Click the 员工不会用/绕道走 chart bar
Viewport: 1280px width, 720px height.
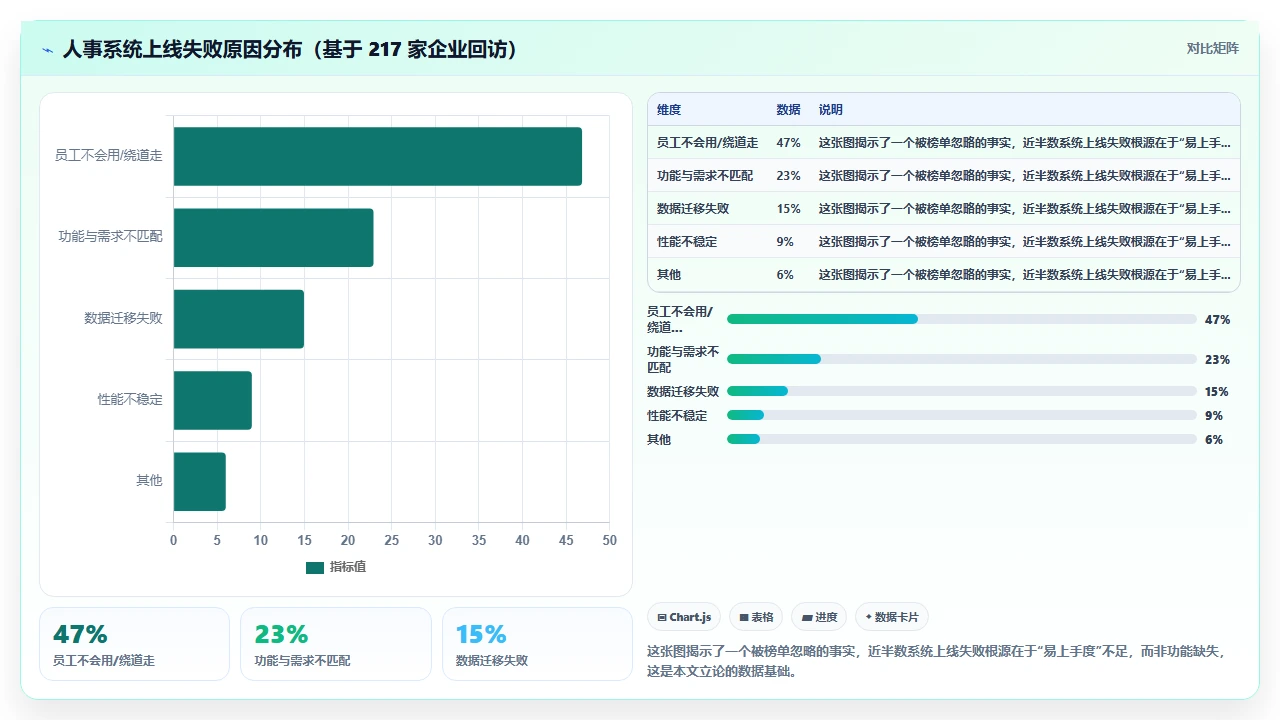tap(378, 156)
